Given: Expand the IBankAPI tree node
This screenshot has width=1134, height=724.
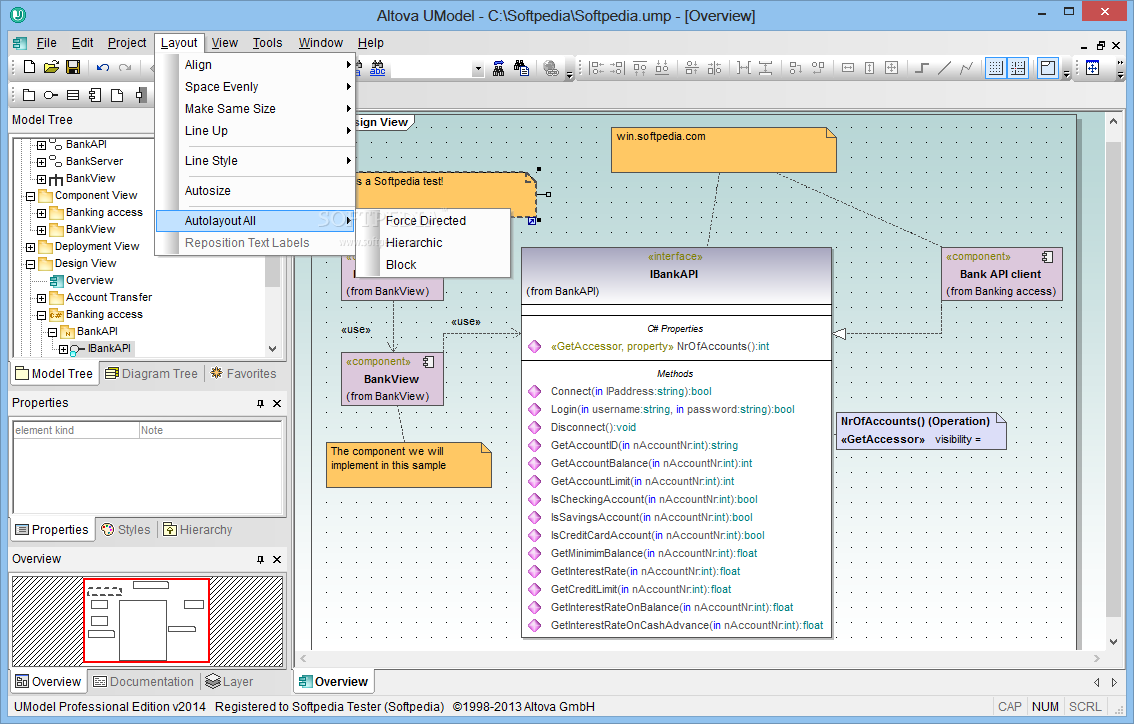Looking at the screenshot, I should click(64, 349).
